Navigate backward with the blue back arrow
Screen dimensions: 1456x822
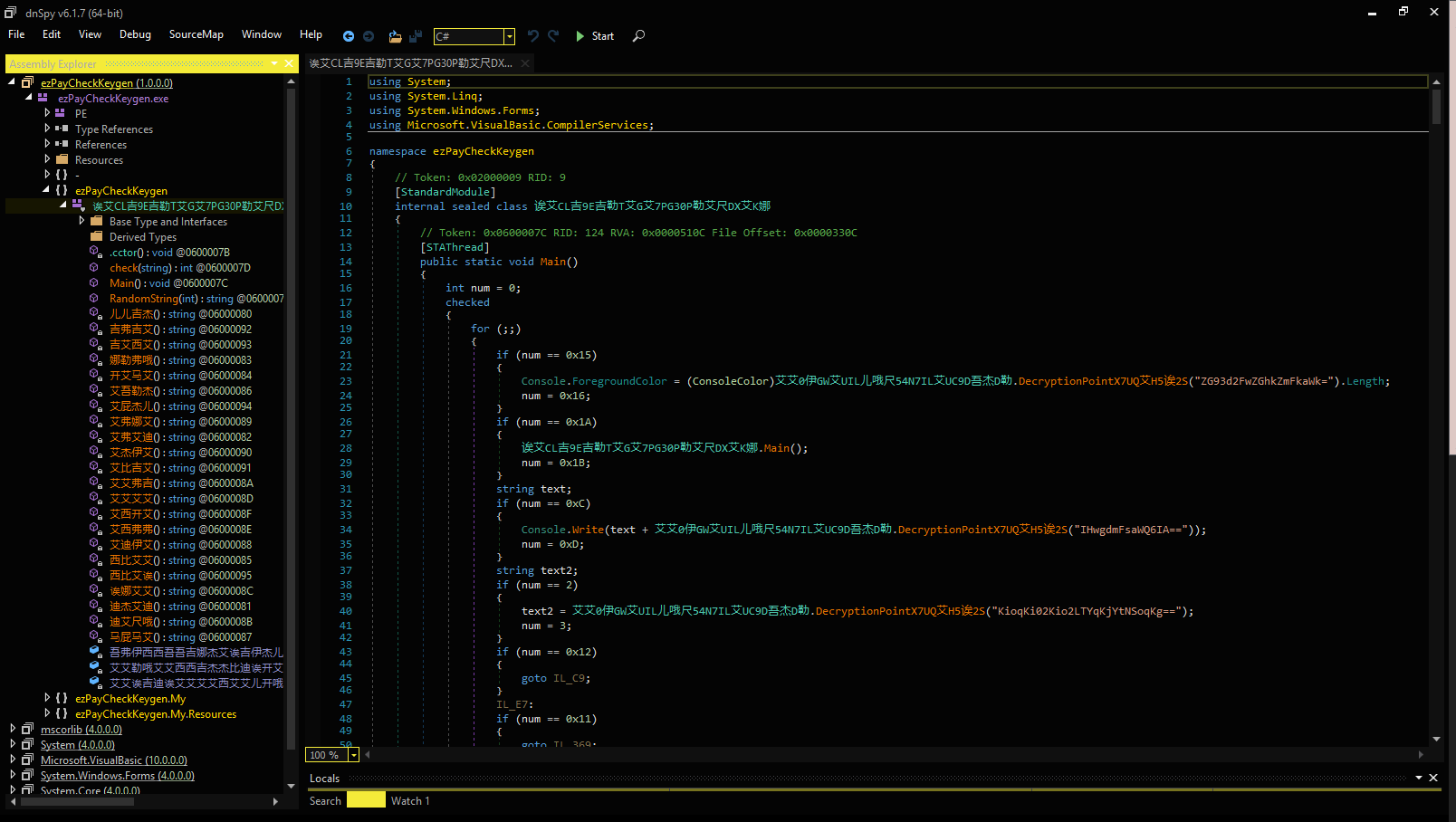click(349, 36)
